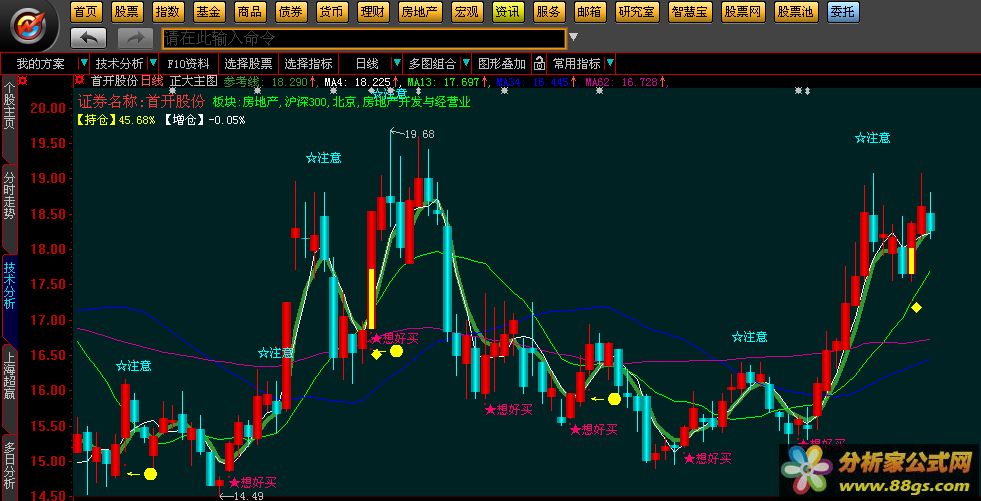Image resolution: width=981 pixels, height=501 pixels.
Task: Switch to the 多日分析 side tab
Action: pos(9,467)
